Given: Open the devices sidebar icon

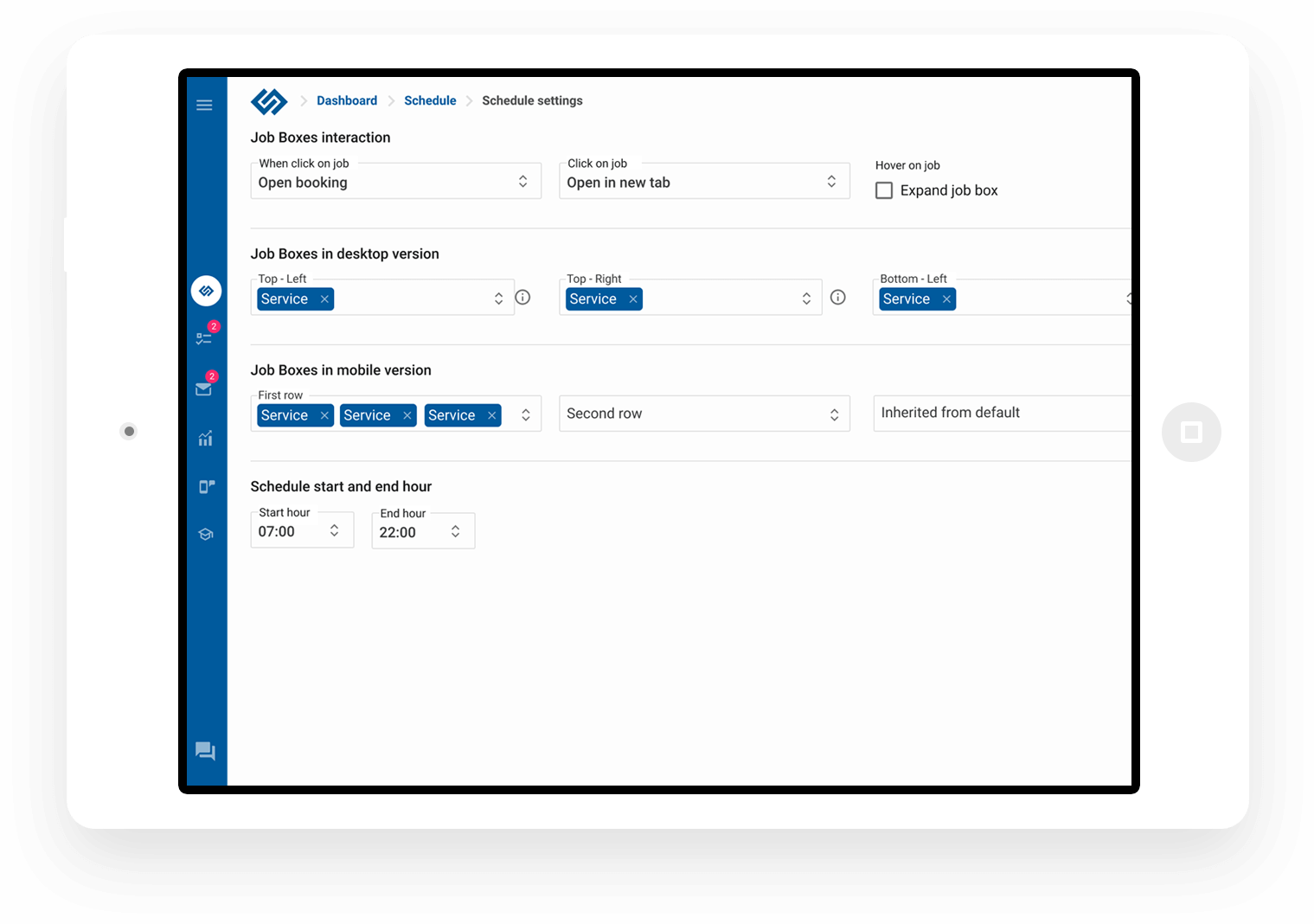Looking at the screenshot, I should coord(206,486).
